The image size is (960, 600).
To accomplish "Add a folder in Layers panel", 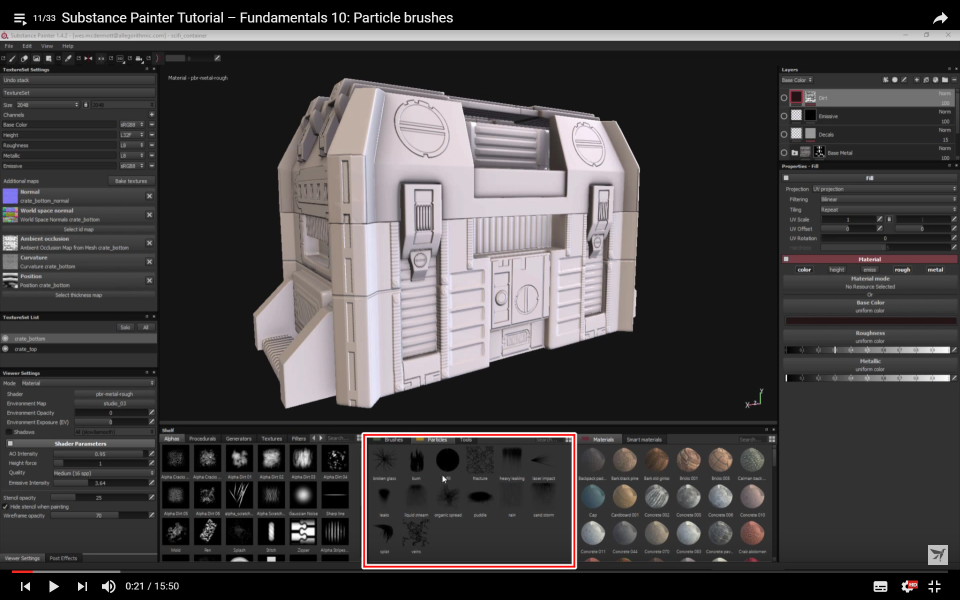I will 945,80.
